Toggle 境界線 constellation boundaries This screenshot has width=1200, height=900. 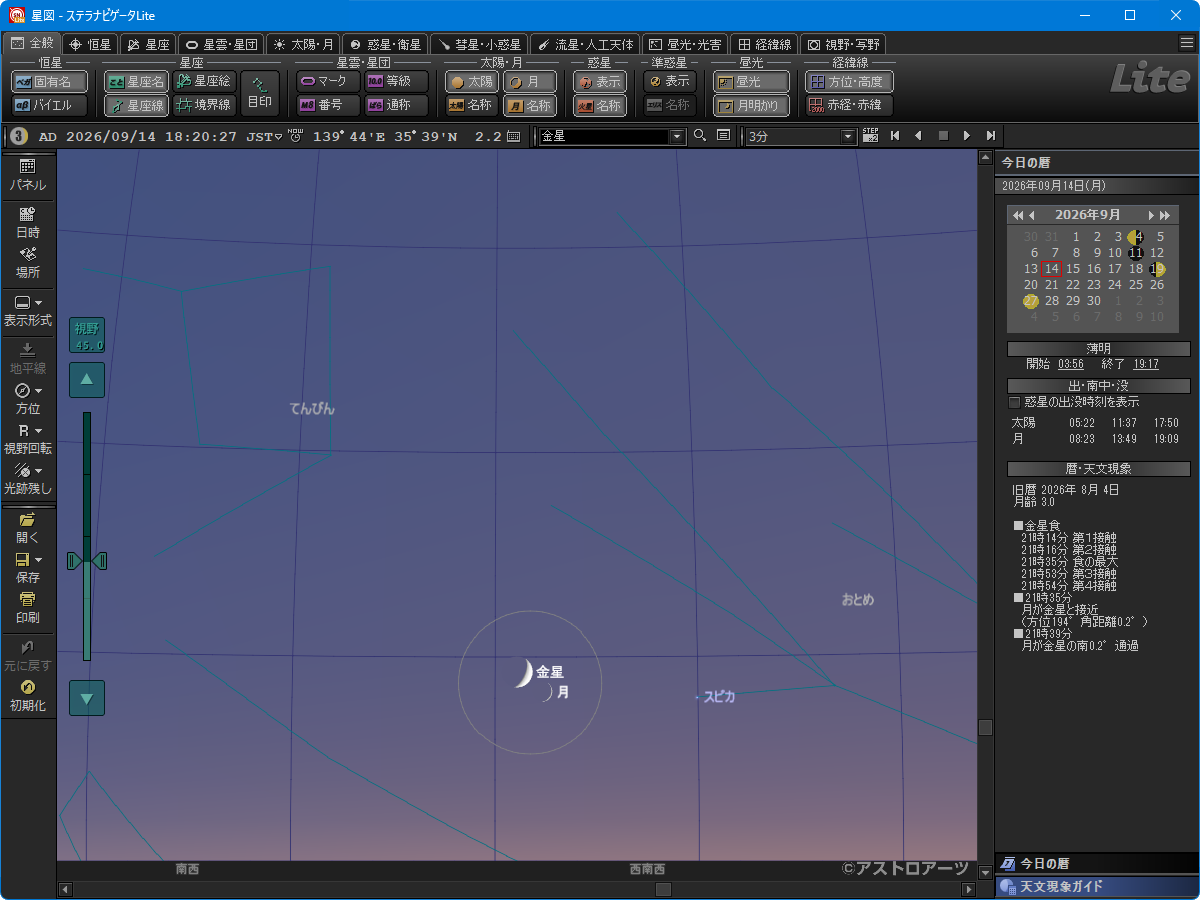coord(204,105)
